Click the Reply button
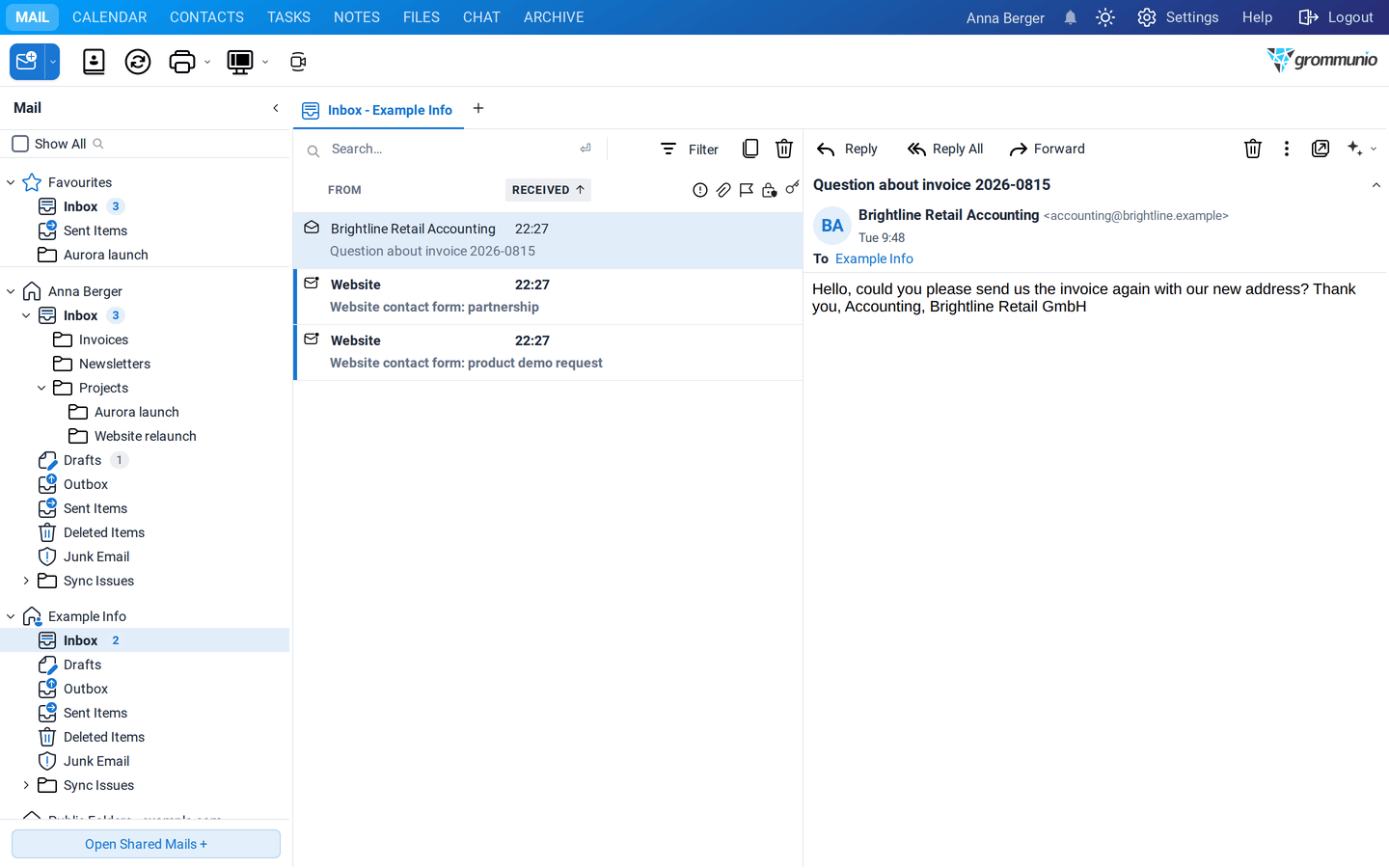The width and height of the screenshot is (1389, 868). [x=847, y=149]
